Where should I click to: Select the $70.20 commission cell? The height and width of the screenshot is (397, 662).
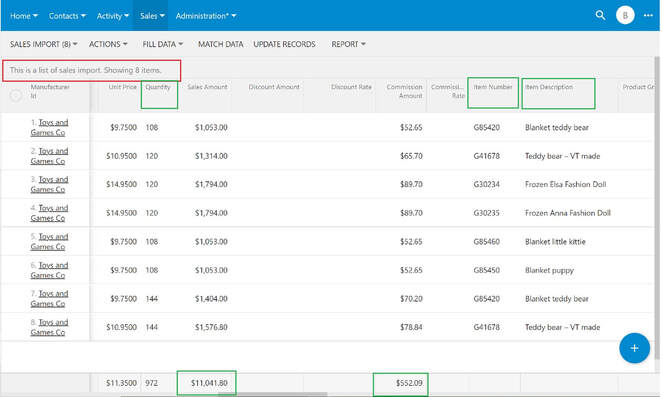tap(411, 299)
